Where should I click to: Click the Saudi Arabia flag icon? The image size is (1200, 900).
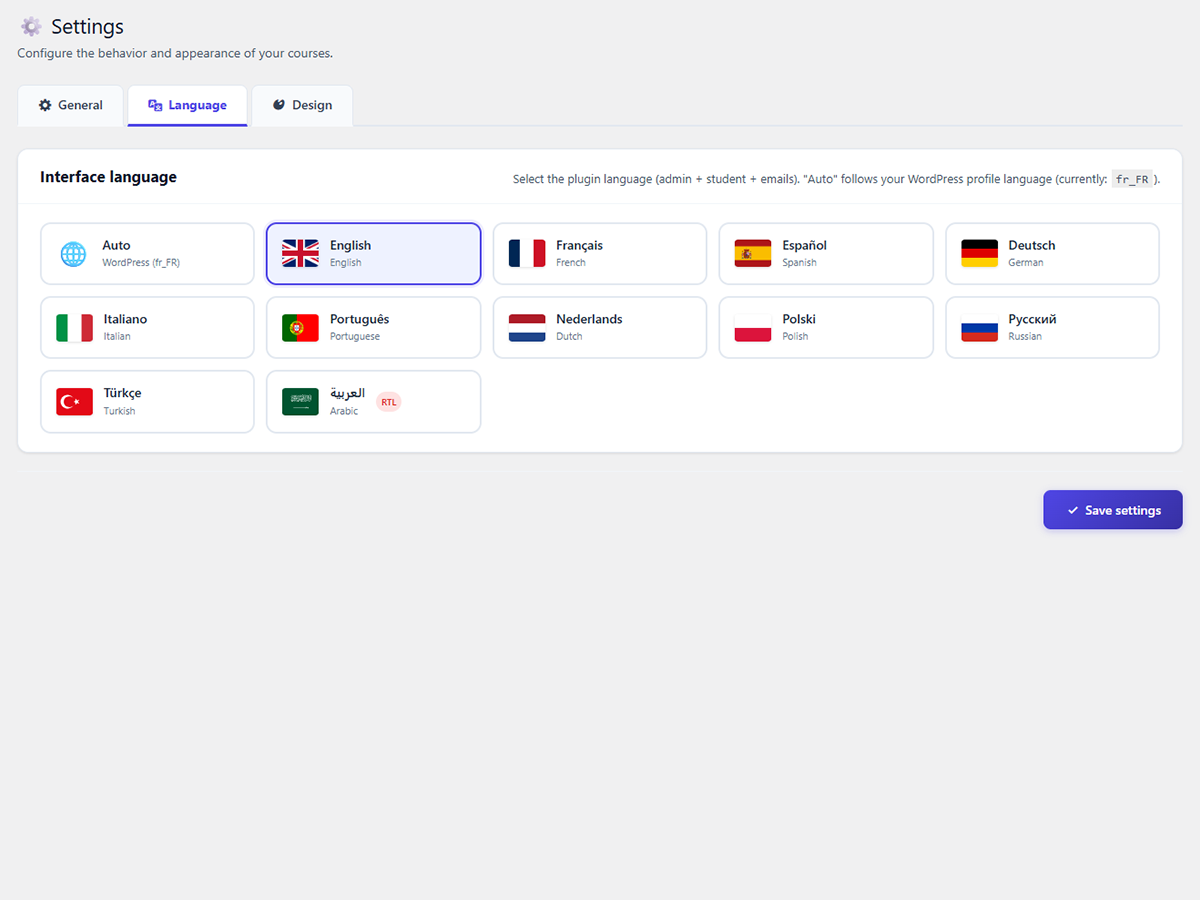[x=300, y=402]
